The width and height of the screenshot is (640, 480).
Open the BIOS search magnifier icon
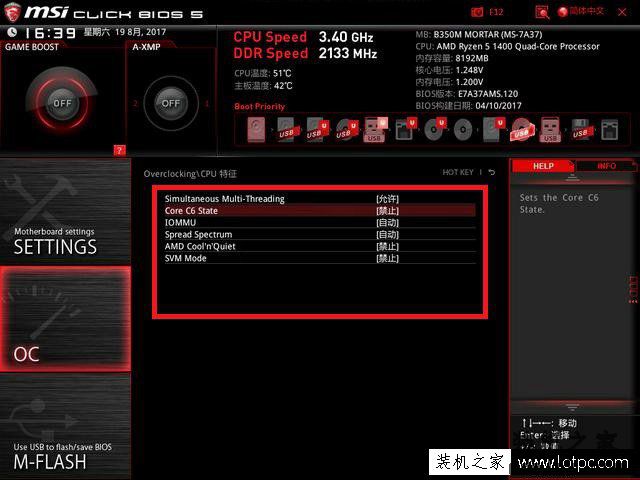542,13
